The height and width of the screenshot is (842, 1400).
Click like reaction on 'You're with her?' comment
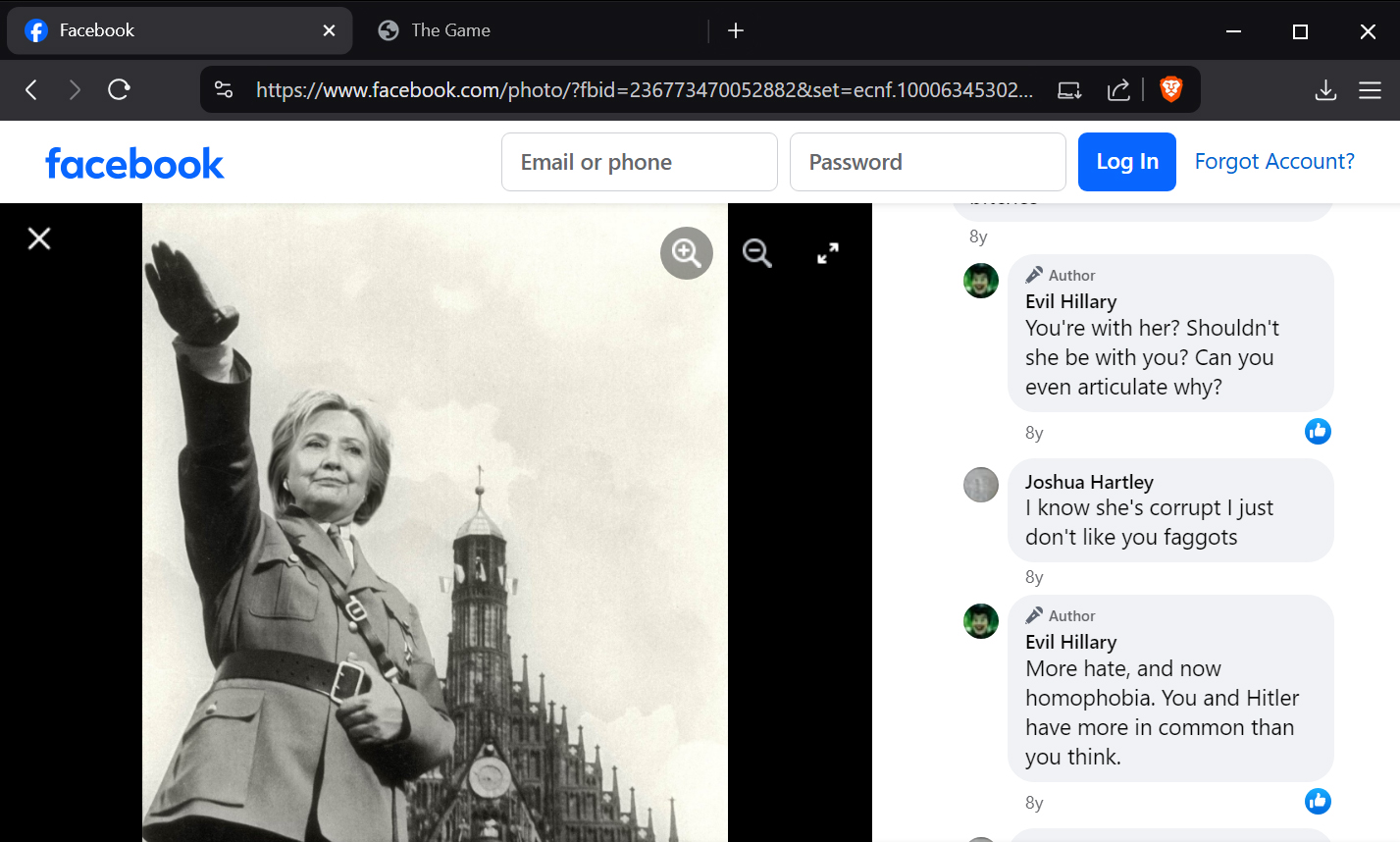coord(1318,431)
